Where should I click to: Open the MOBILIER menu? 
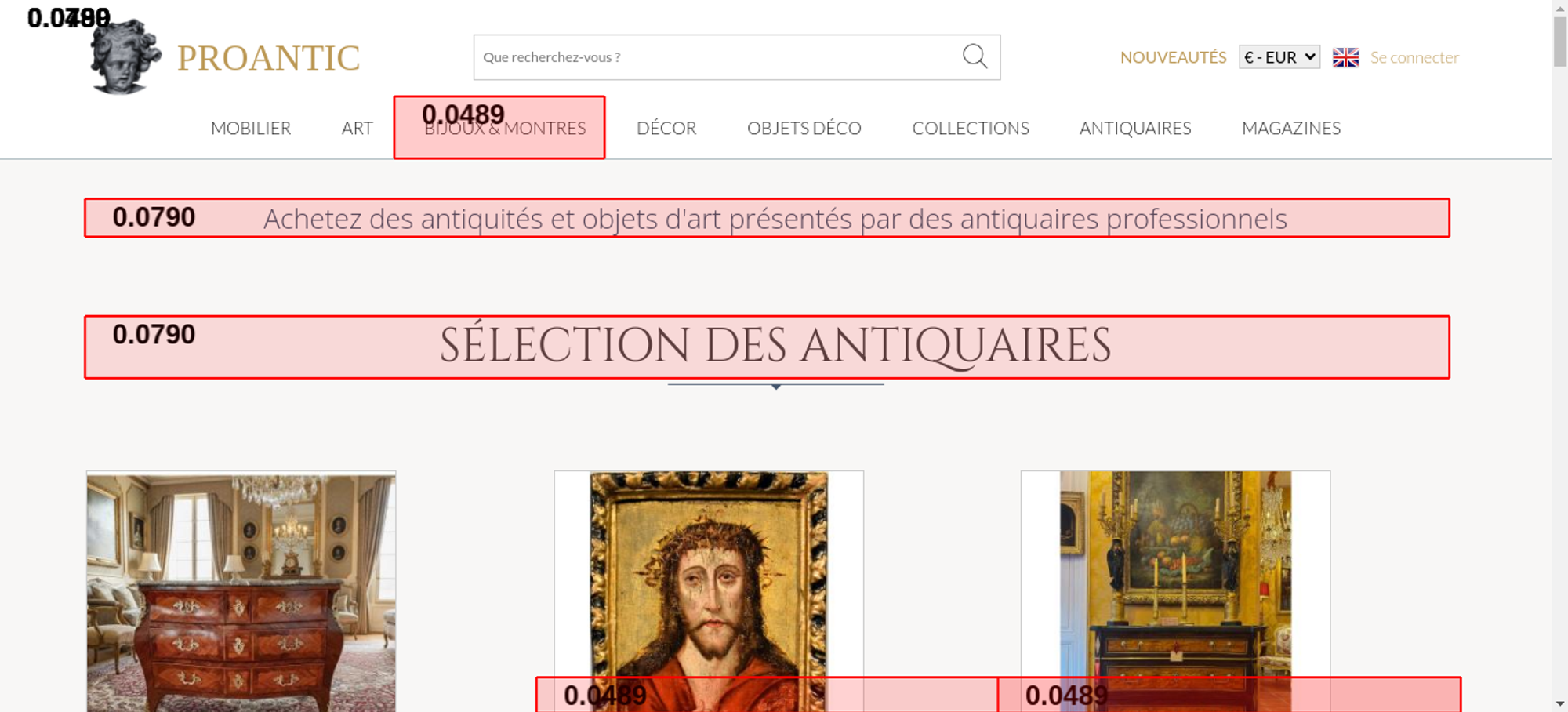tap(251, 128)
